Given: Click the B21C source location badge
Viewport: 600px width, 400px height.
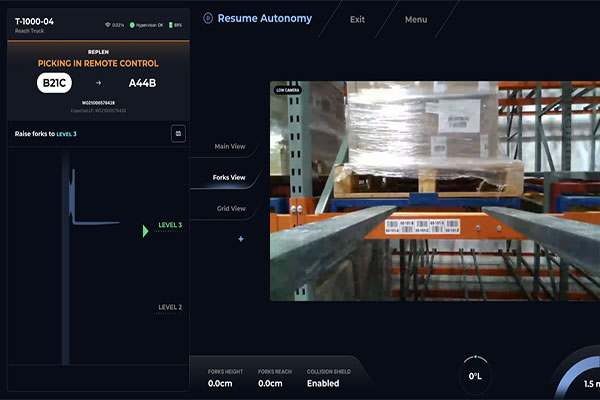Looking at the screenshot, I should point(54,83).
